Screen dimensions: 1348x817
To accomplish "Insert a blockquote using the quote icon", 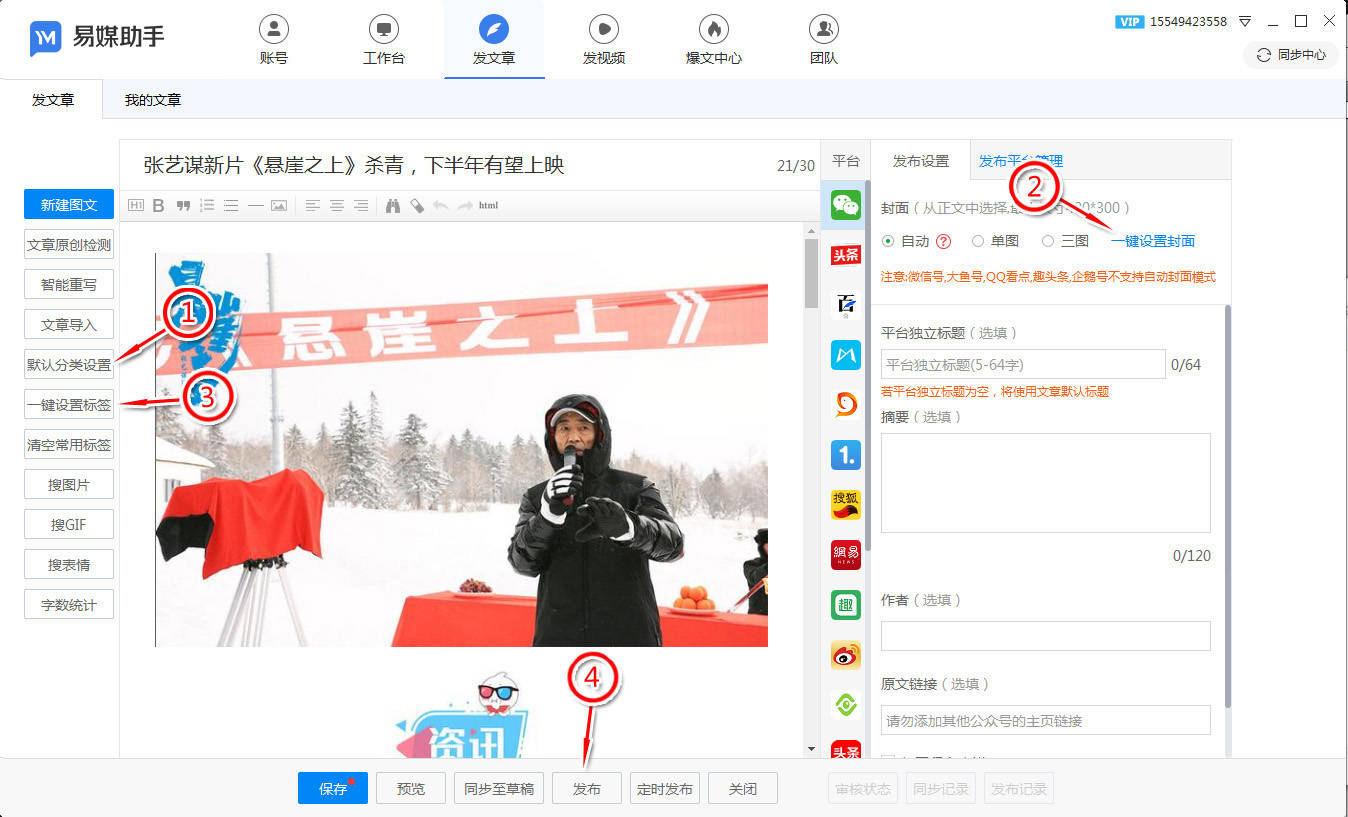I will [x=183, y=206].
